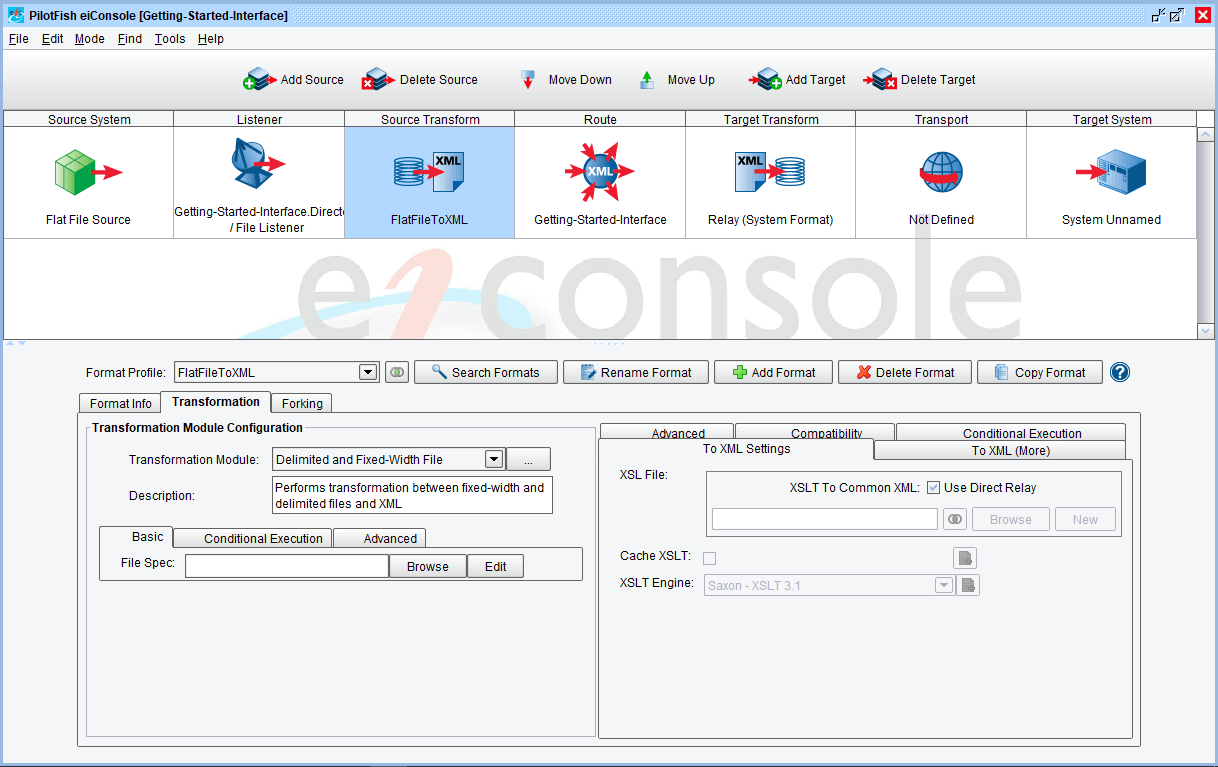Select the Listener satellite dish icon
This screenshot has height=767, width=1218.
[258, 163]
